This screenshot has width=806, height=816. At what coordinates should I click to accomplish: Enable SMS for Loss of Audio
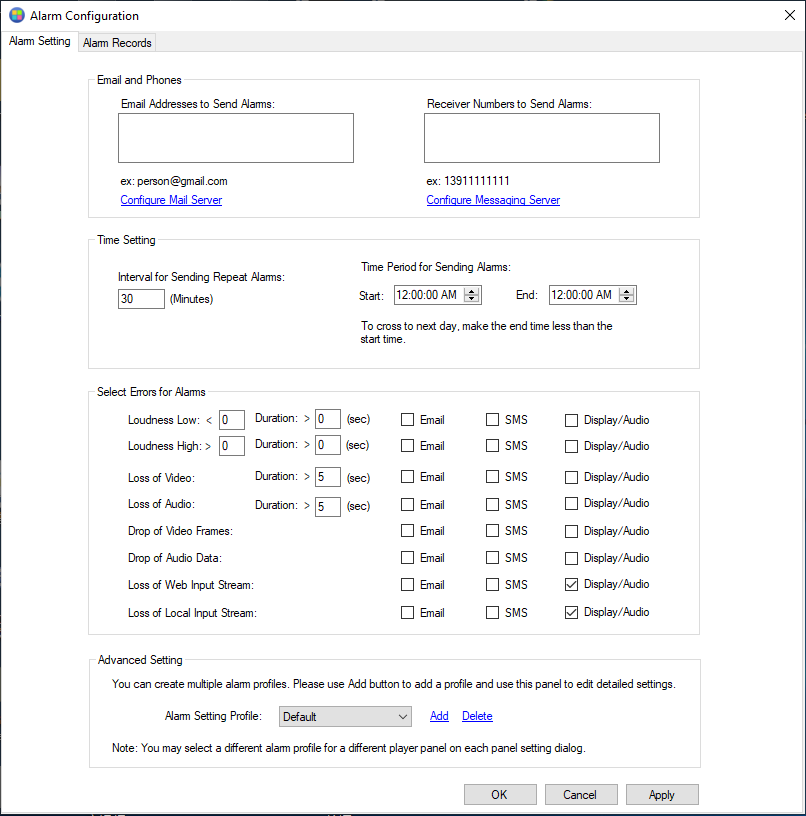coord(492,504)
